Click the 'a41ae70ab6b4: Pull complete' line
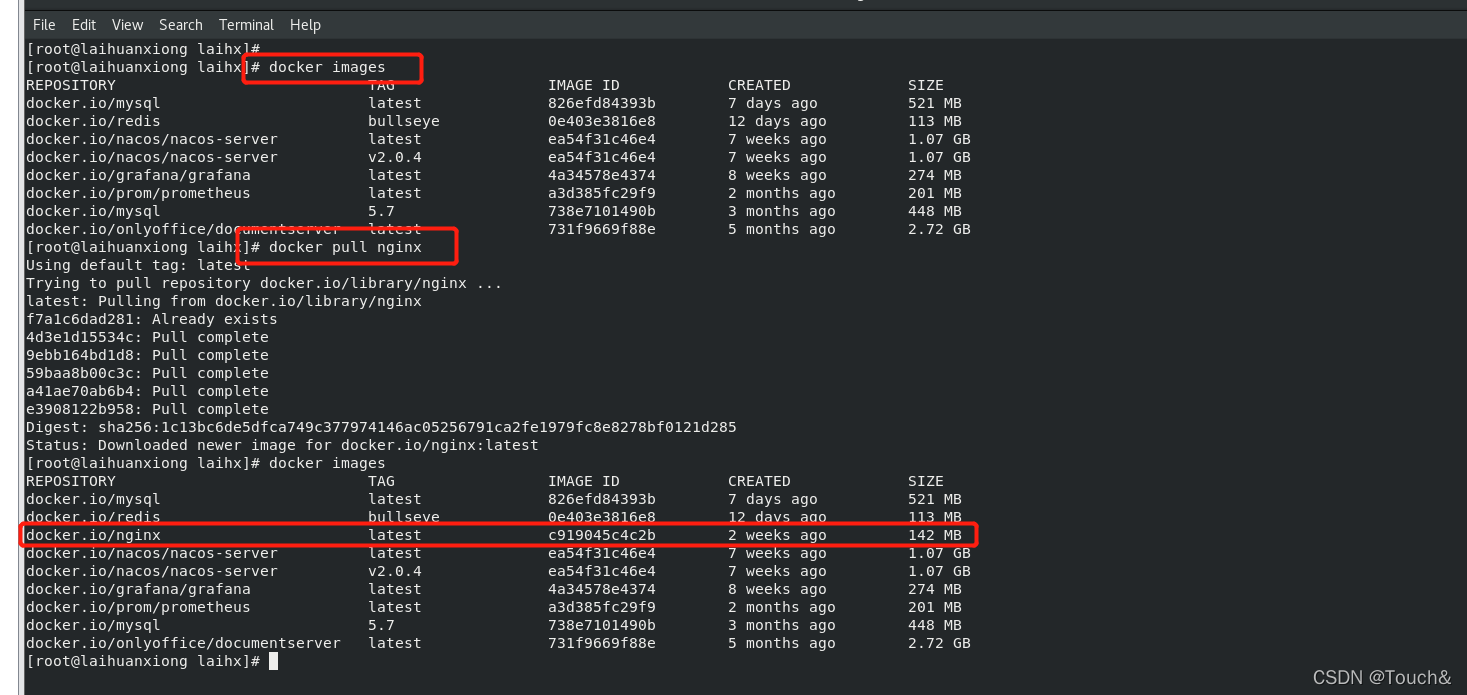The image size is (1467, 695). 147,391
